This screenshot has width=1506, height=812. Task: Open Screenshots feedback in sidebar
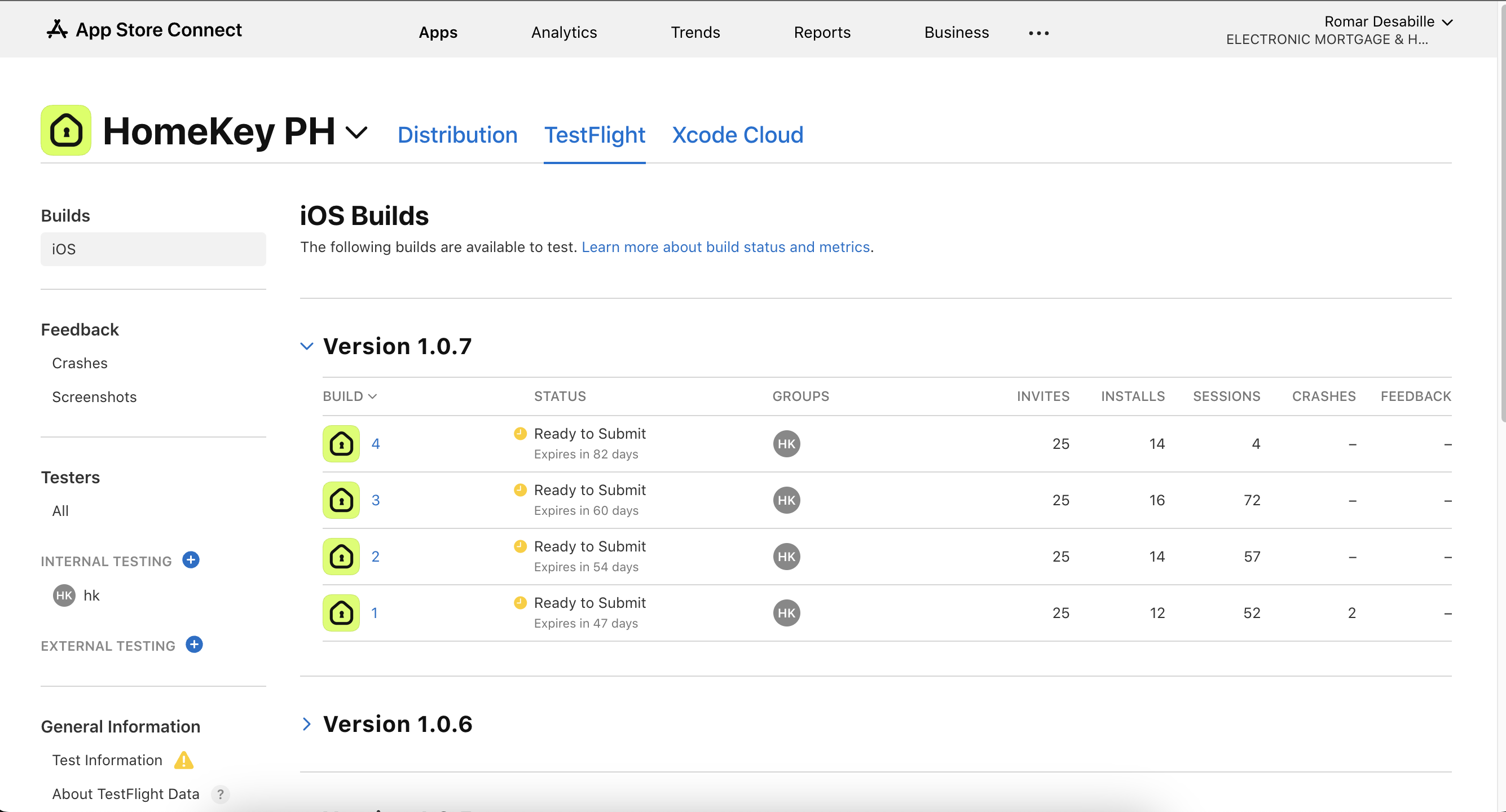click(x=94, y=397)
